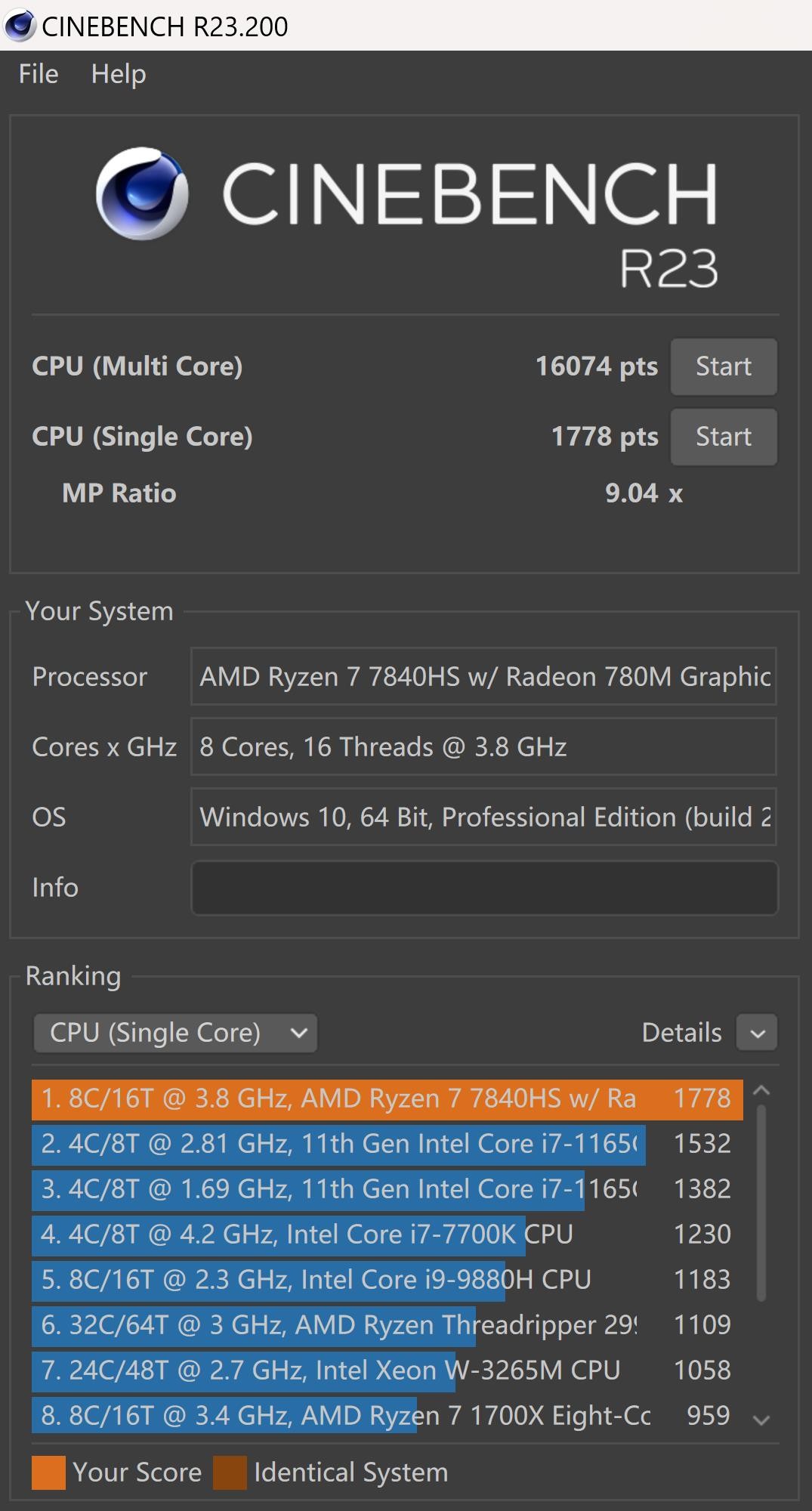Click the Cores x GHz field
This screenshot has height=1511, width=812.
tap(483, 747)
